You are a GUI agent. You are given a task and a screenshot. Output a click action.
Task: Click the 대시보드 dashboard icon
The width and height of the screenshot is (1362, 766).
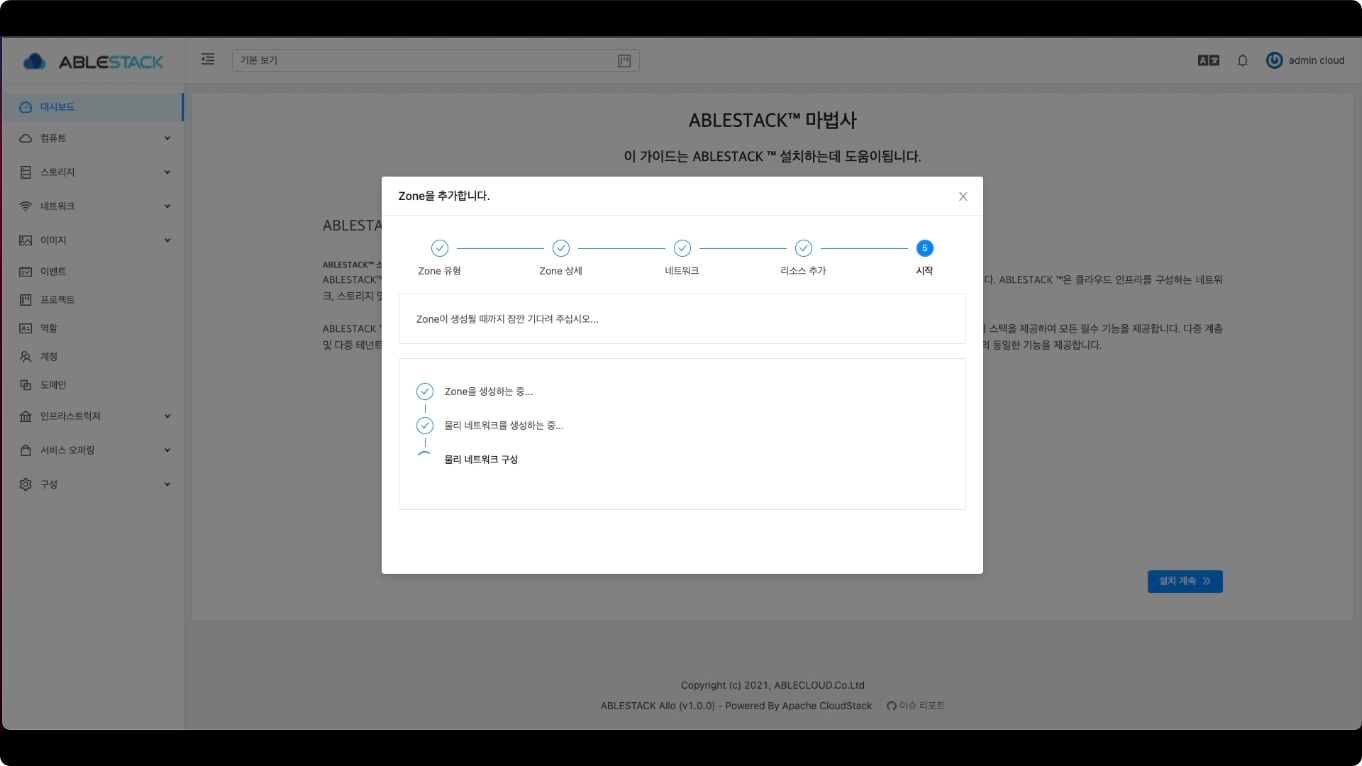click(x=26, y=107)
